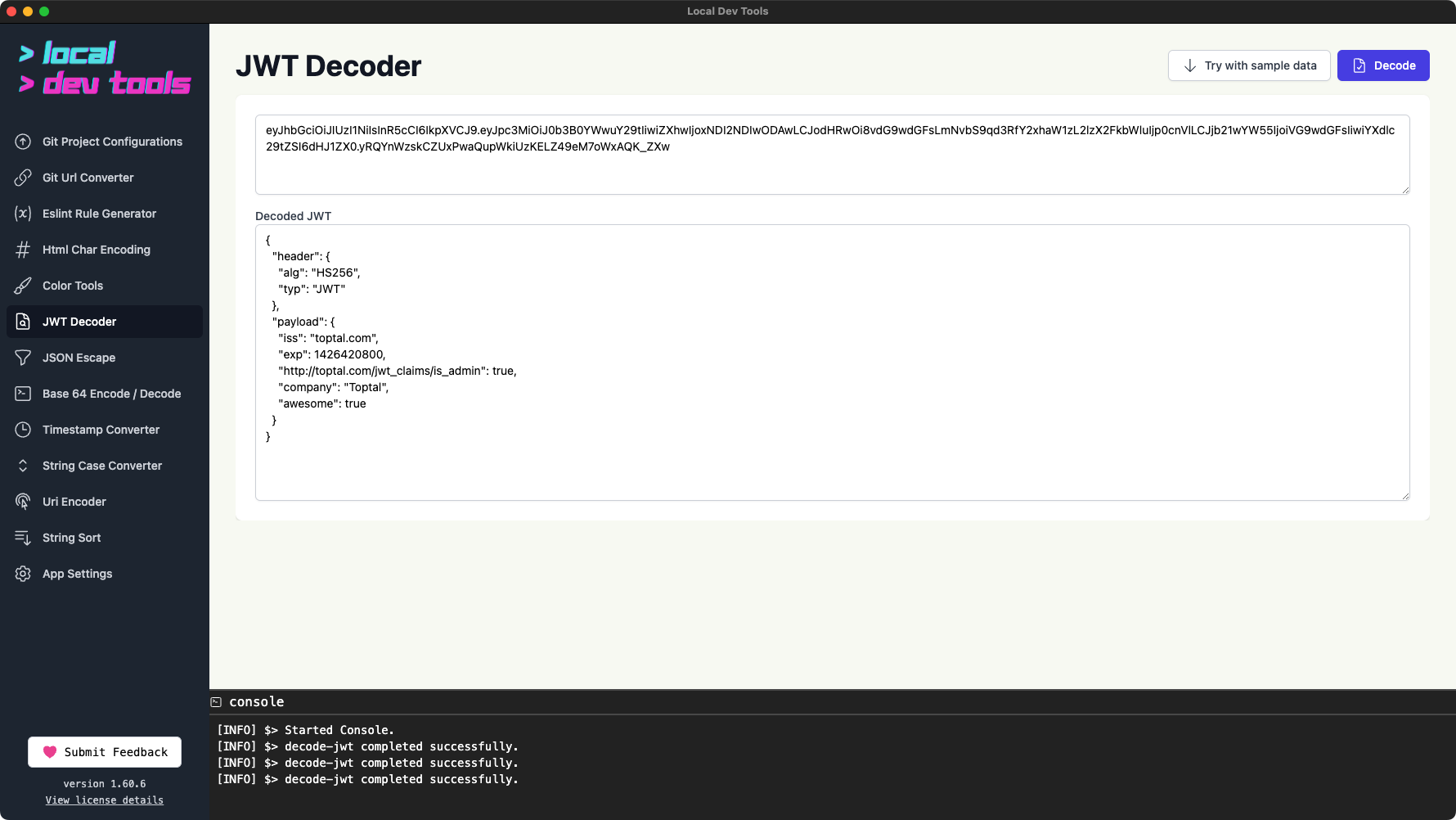Click the Html Char Encoding hash icon

pos(23,250)
